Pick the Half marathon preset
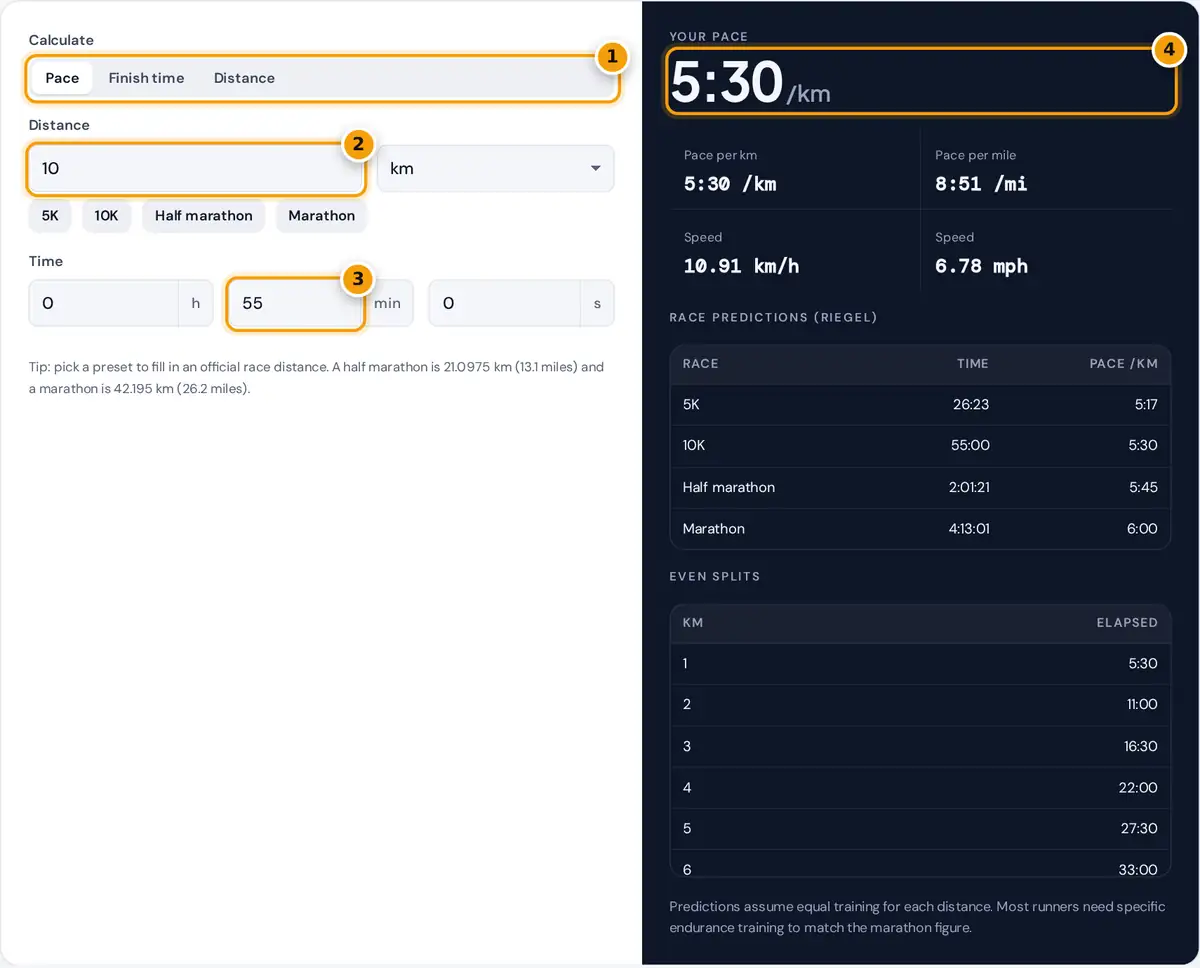The height and width of the screenshot is (968, 1200). (204, 215)
